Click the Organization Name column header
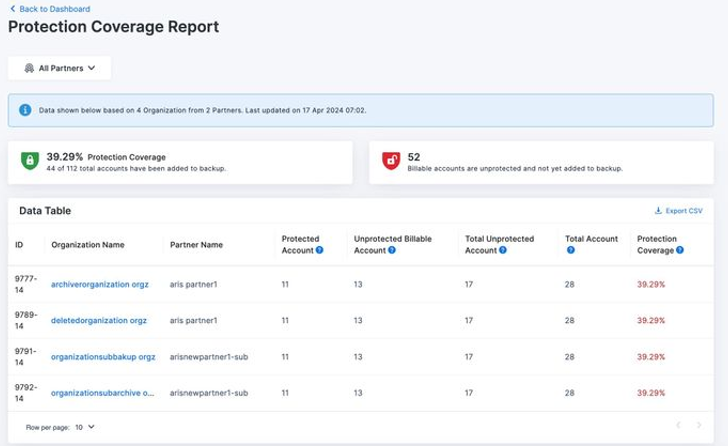 (x=88, y=245)
